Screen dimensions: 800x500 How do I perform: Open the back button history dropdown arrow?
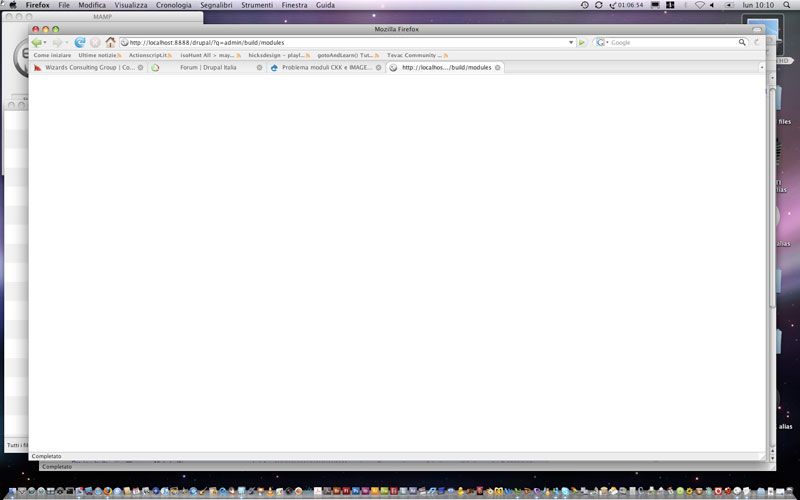45,42
